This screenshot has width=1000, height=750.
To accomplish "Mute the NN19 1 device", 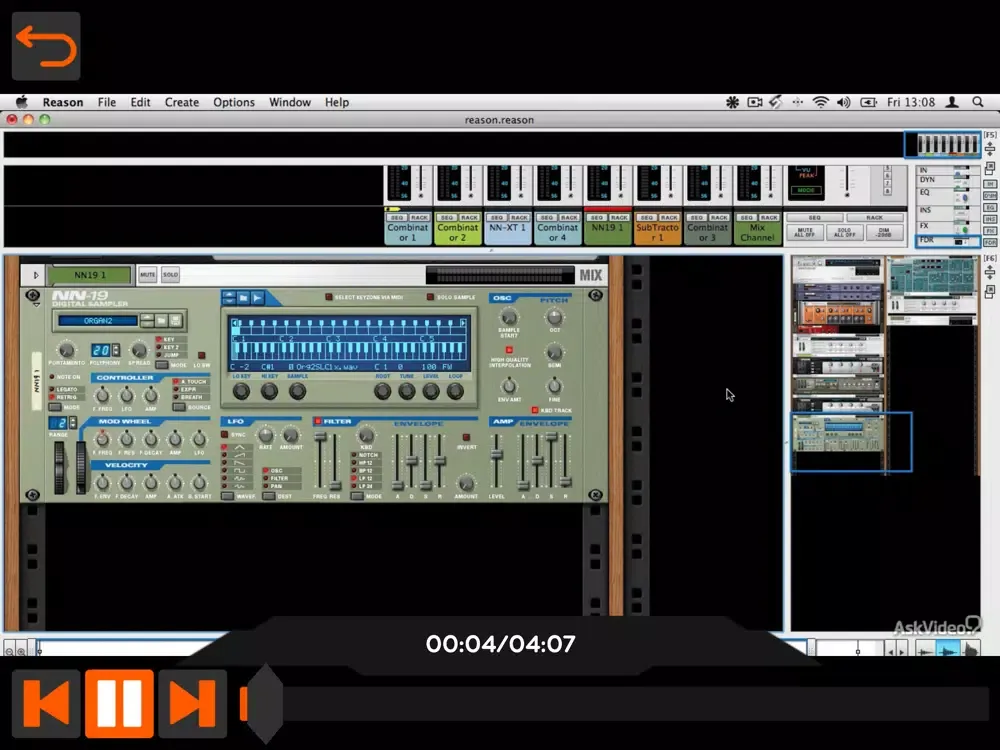I will coord(147,275).
